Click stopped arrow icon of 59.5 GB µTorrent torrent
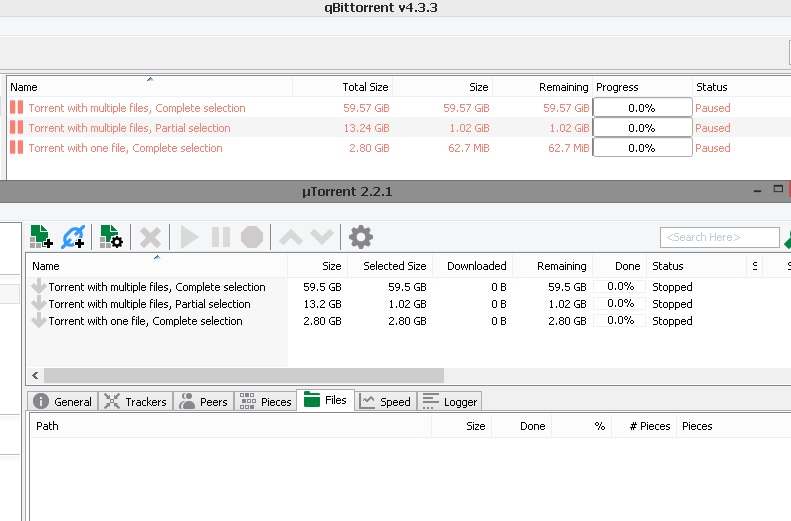This screenshot has height=521, width=791. tap(38, 286)
